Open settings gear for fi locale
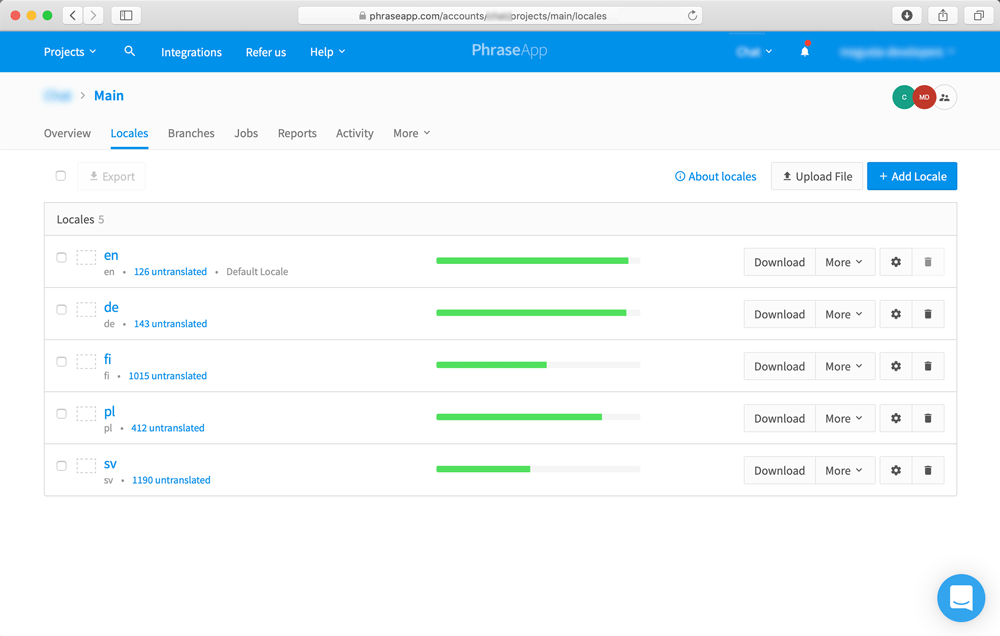The width and height of the screenshot is (1000, 636). [x=896, y=366]
